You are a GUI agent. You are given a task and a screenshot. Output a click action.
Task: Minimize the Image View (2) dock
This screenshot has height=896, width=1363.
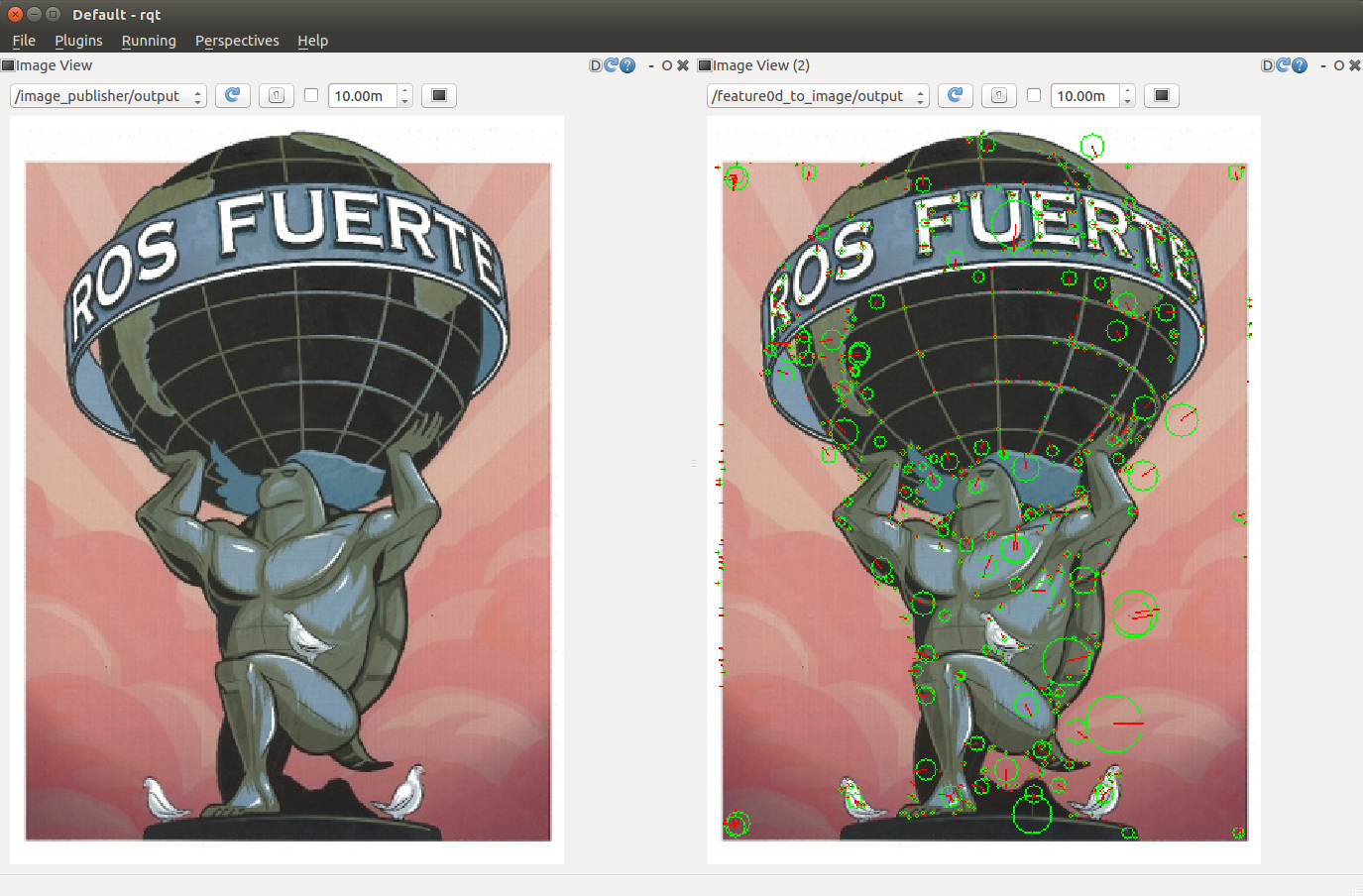(1323, 66)
